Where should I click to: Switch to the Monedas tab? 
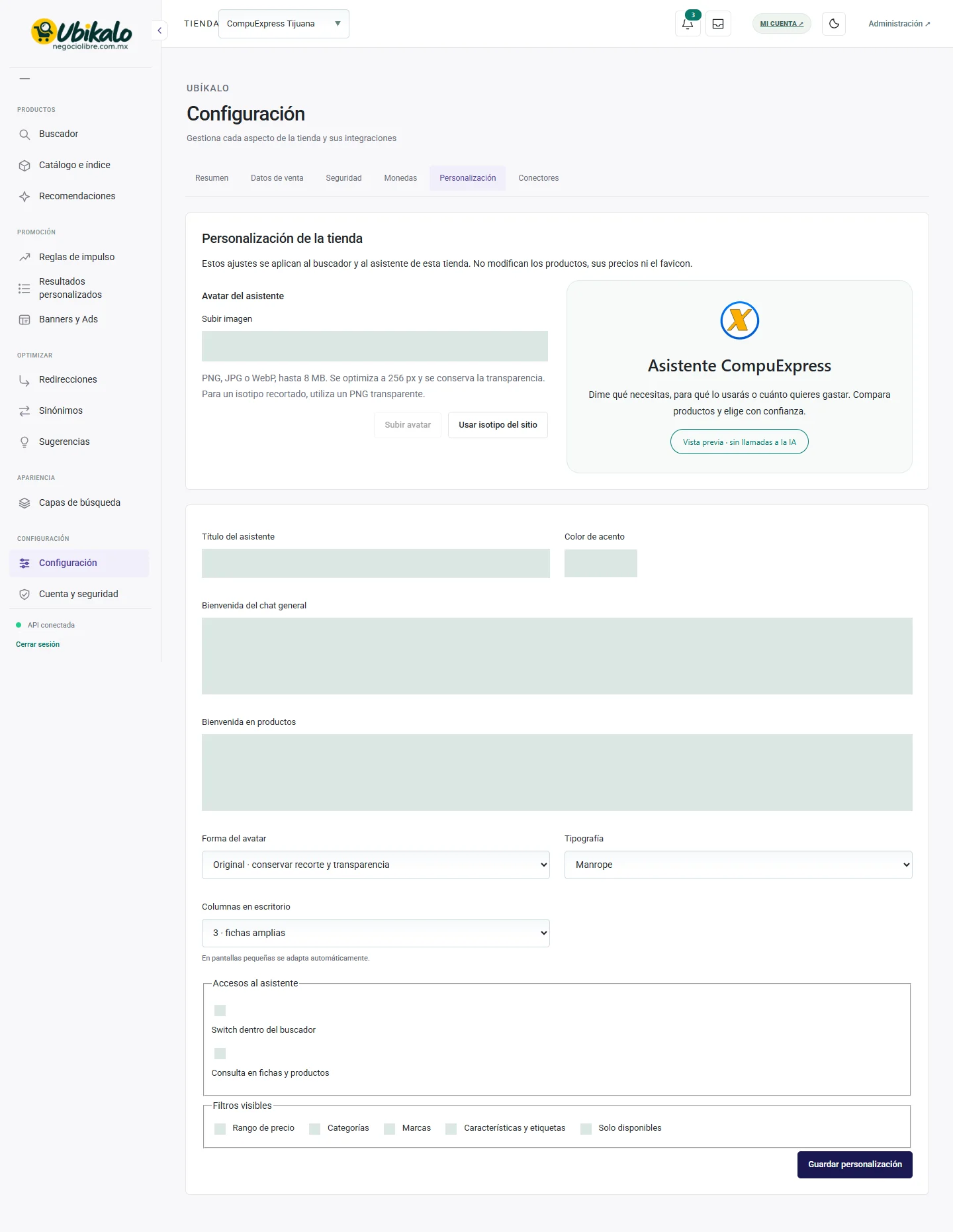click(x=401, y=178)
